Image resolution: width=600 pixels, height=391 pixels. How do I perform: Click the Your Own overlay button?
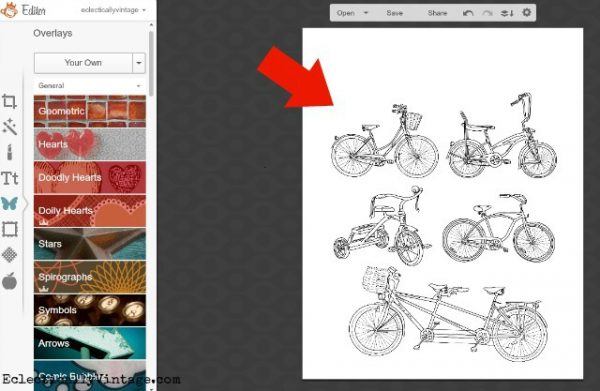(x=83, y=63)
